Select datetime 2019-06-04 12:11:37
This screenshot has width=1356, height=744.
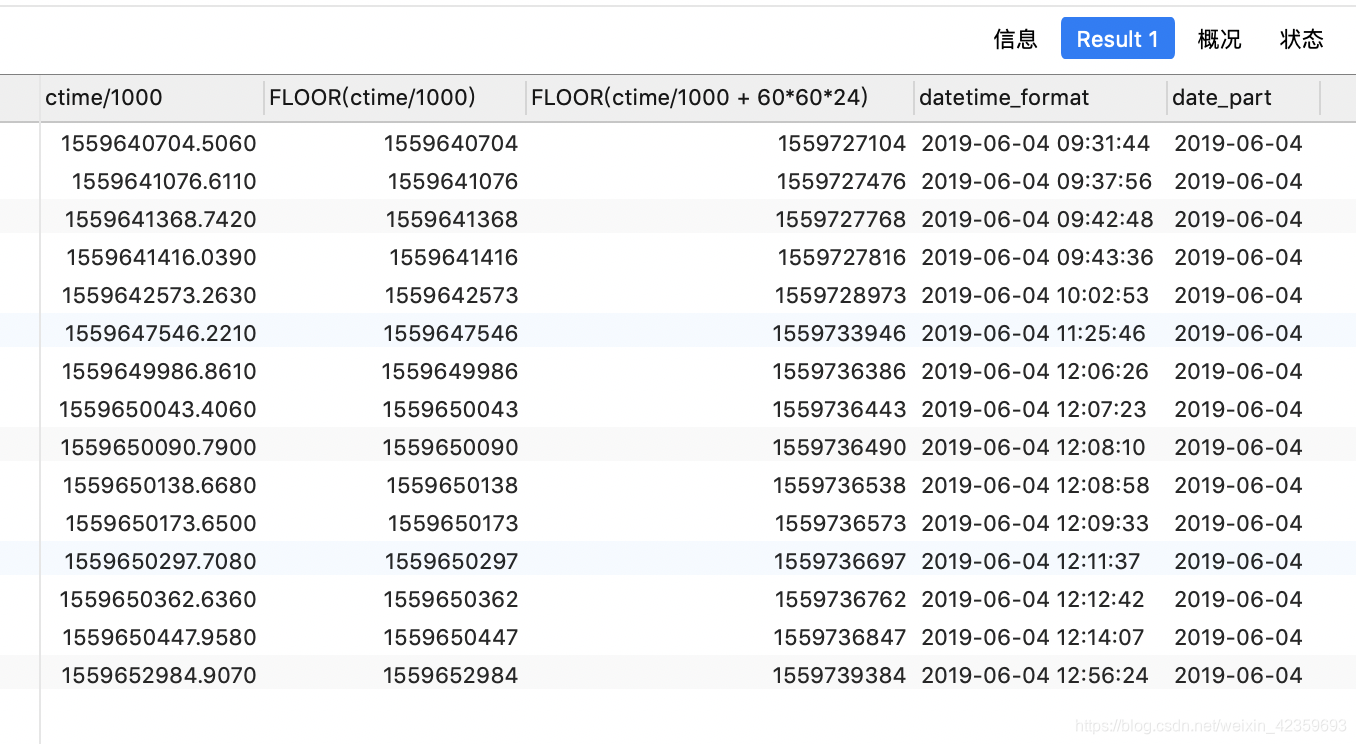pos(1030,561)
